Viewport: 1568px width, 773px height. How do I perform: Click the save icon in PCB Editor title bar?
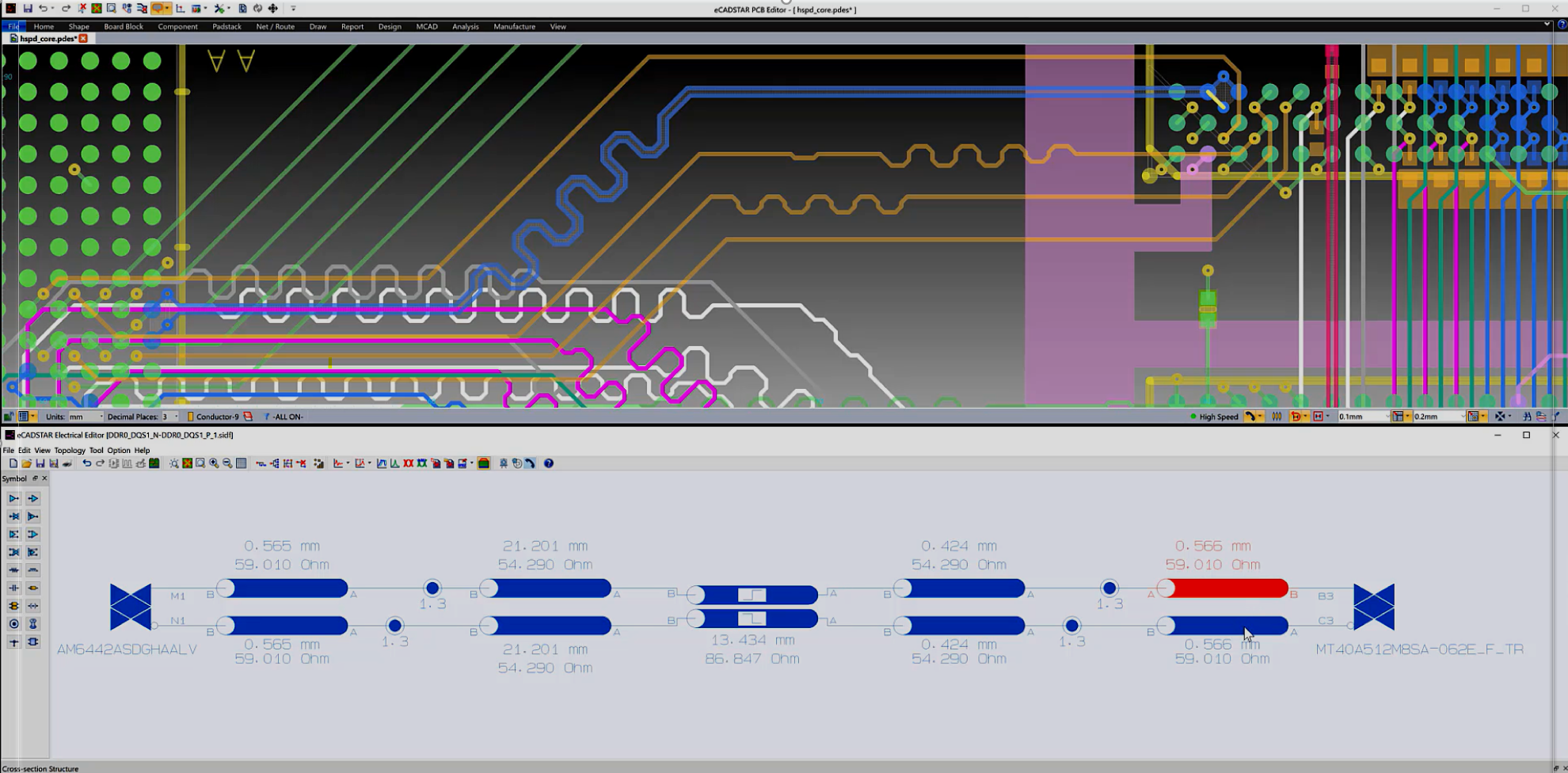(28, 9)
